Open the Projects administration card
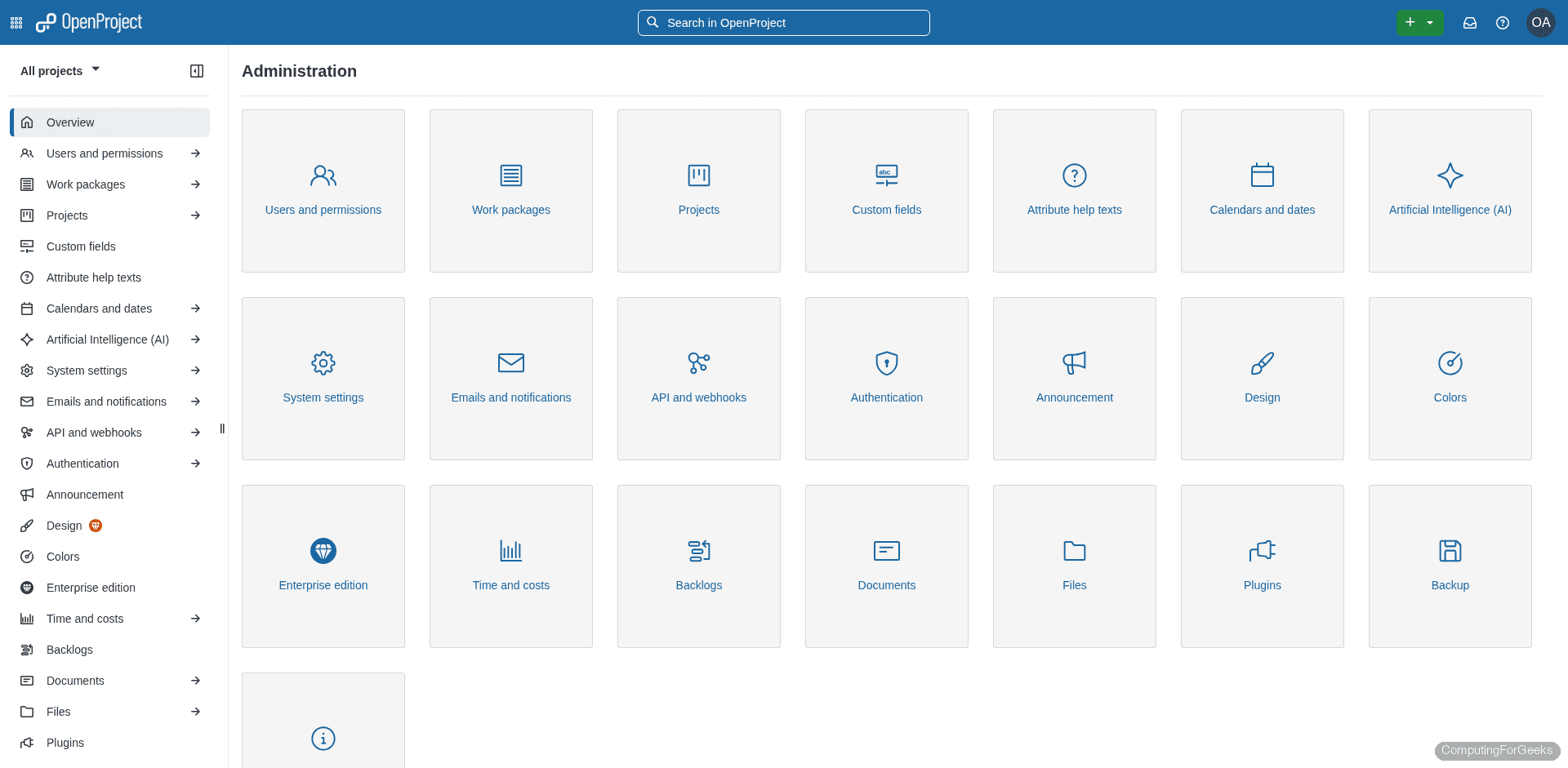The height and width of the screenshot is (768, 1568). click(698, 190)
